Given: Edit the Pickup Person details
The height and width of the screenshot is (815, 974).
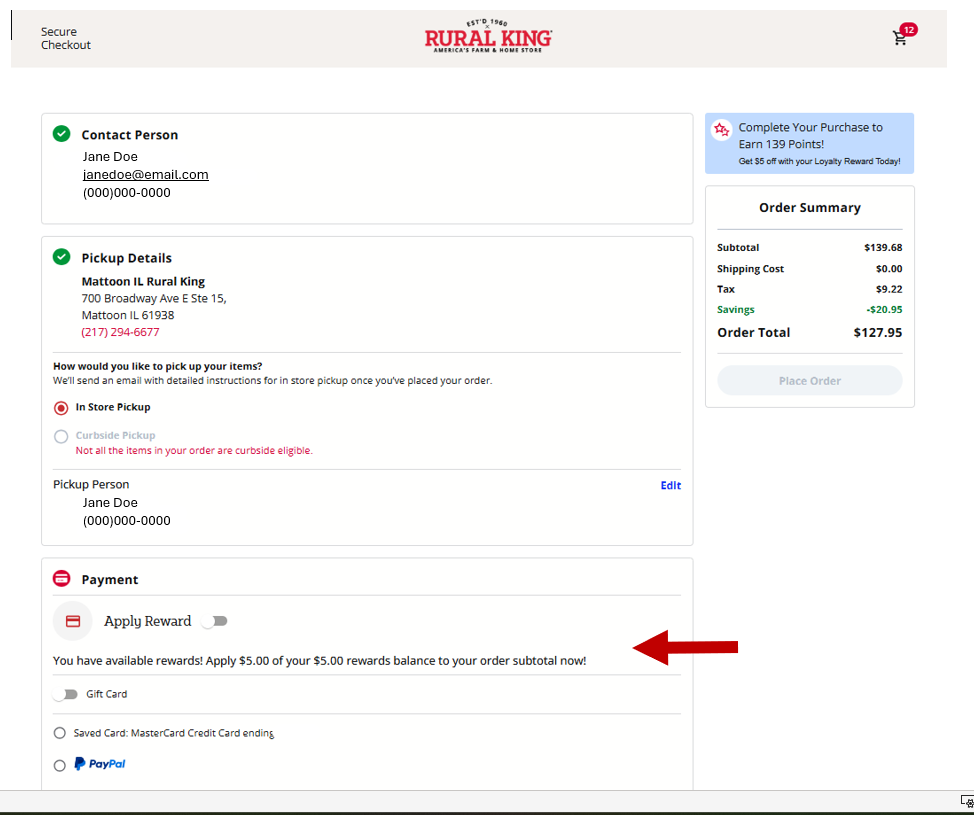Looking at the screenshot, I should pyautogui.click(x=670, y=486).
